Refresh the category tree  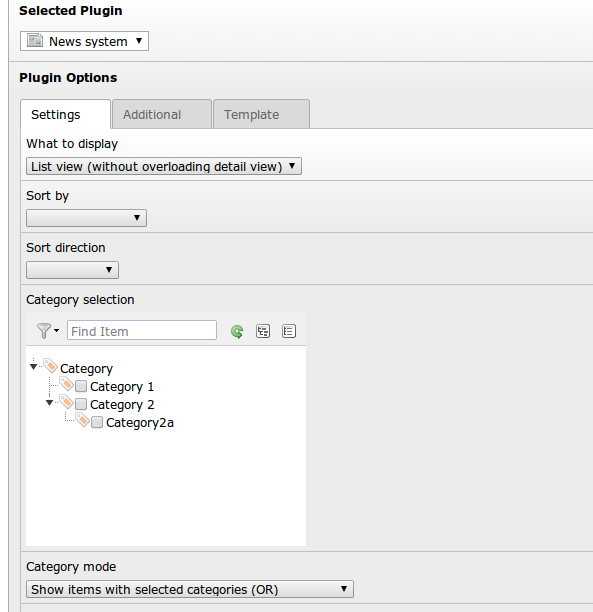point(237,331)
